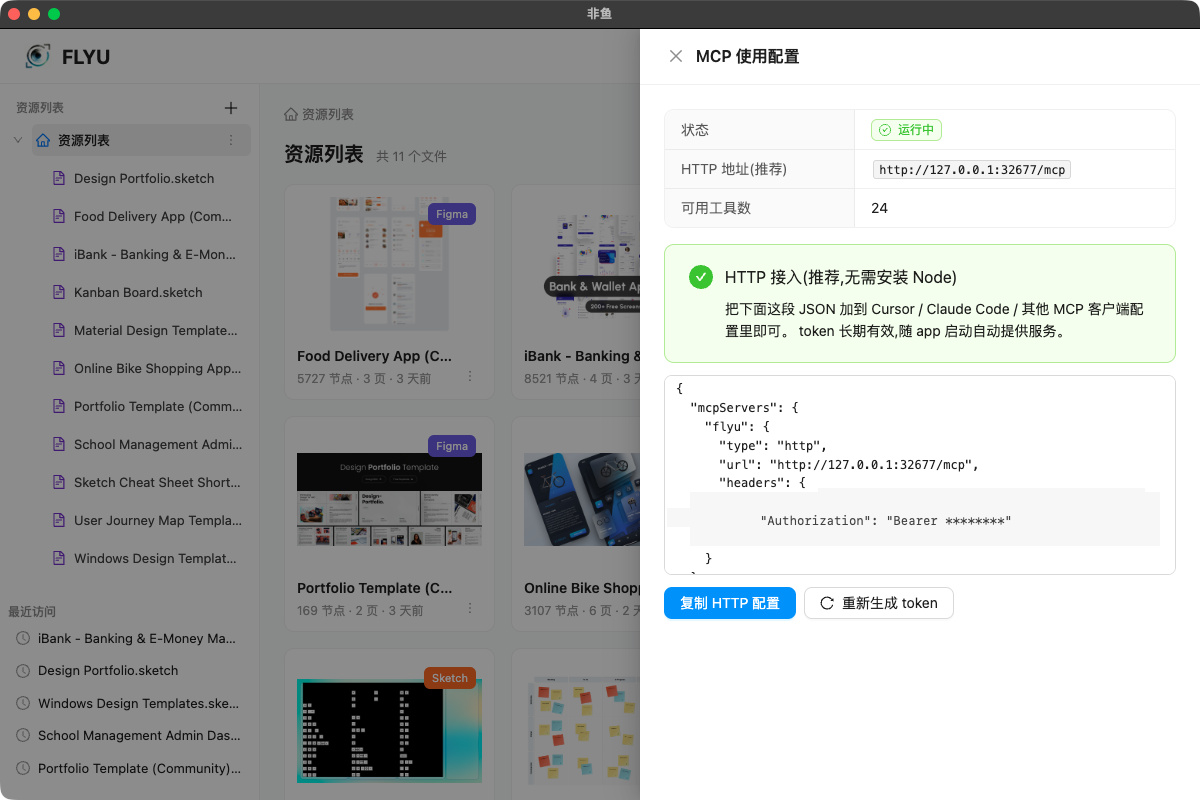Click Food Delivery App (C... card title
Image resolution: width=1200 pixels, height=800 pixels.
(375, 355)
